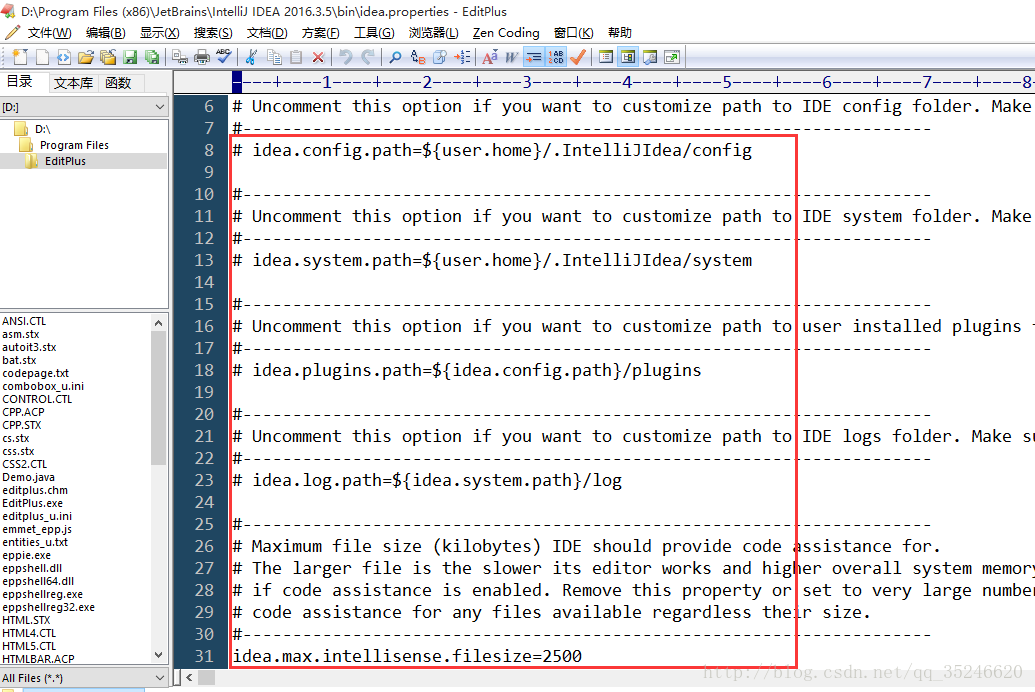1035x692 pixels.
Task: Select editplus.chm in file list
Action: [x=35, y=490]
